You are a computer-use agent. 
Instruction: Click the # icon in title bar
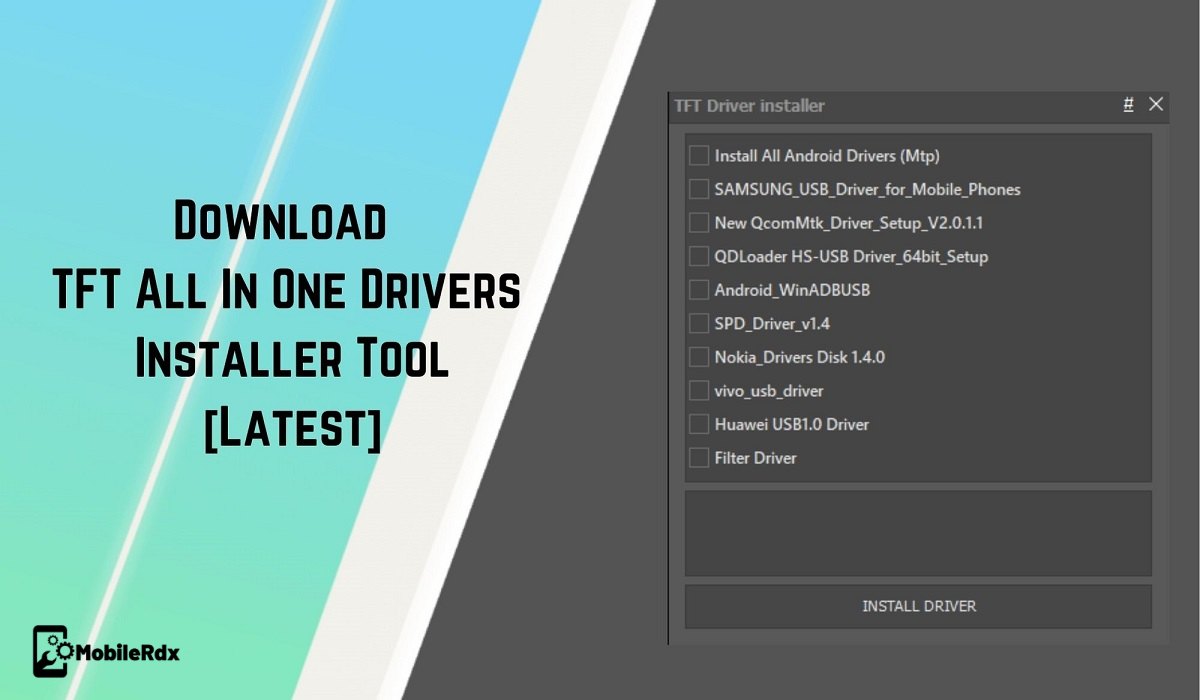1128,104
